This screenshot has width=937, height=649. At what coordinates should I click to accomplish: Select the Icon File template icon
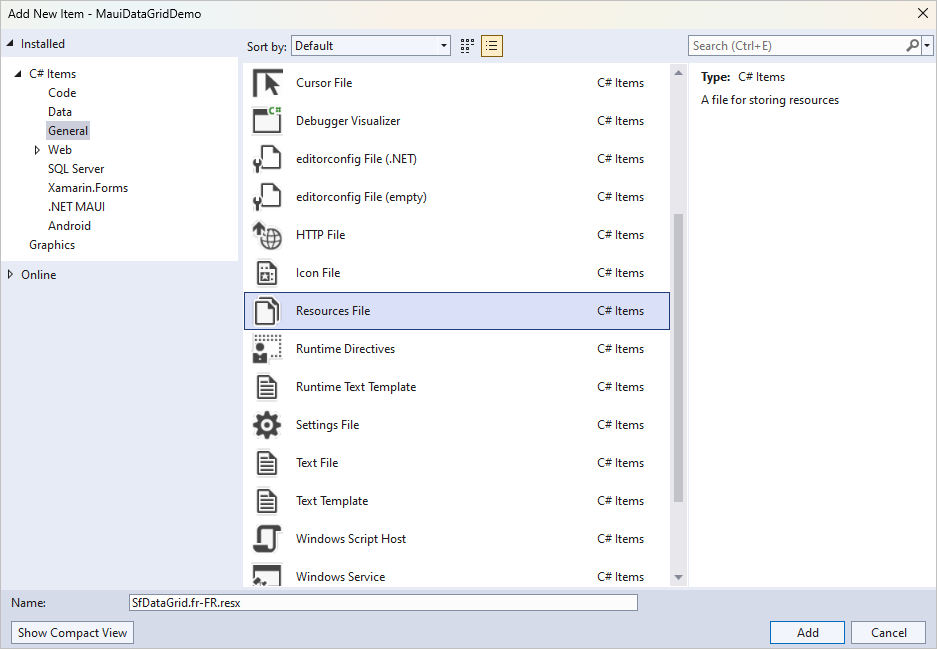(267, 273)
